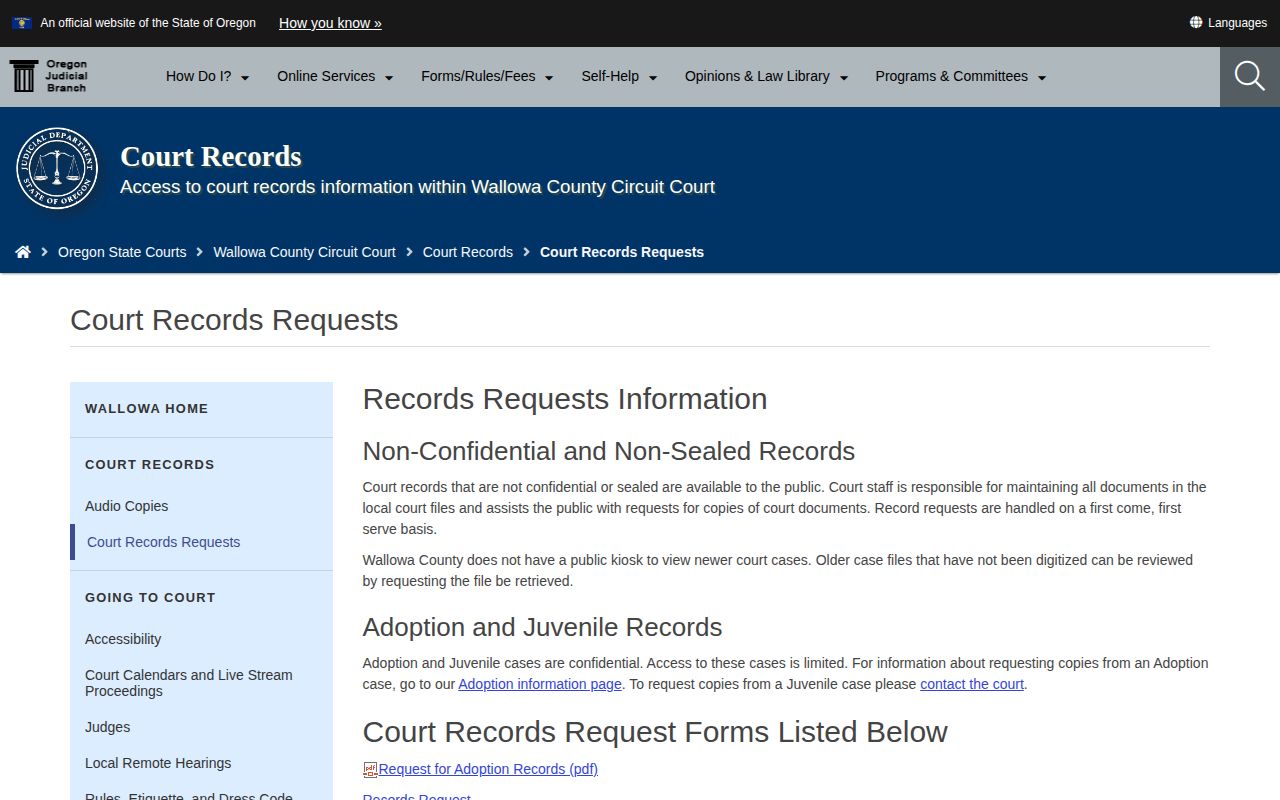Click the official website of Oregon text
The height and width of the screenshot is (800, 1280).
tap(148, 23)
